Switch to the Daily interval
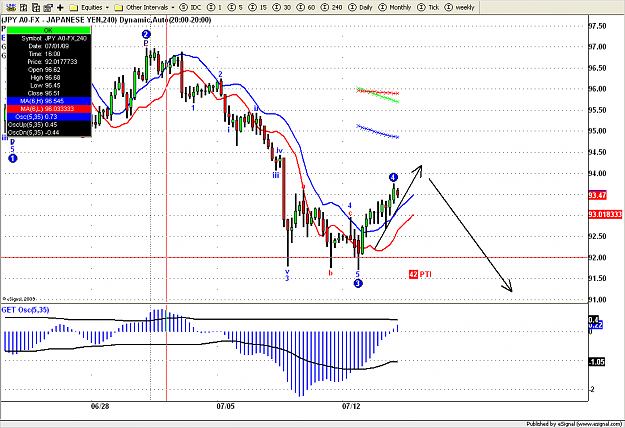This screenshot has width=625, height=428. pyautogui.click(x=360, y=7)
